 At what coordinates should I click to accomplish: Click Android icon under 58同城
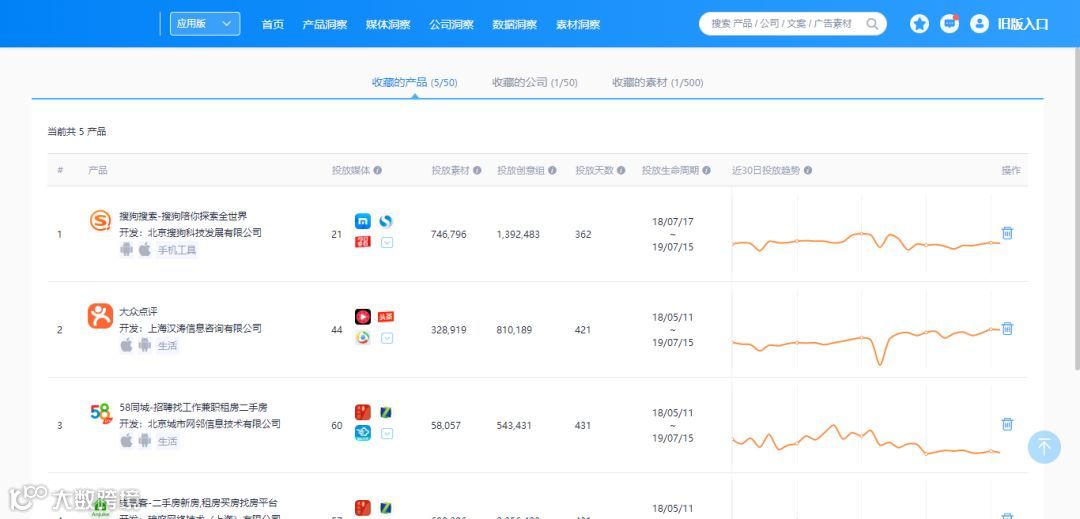(145, 441)
